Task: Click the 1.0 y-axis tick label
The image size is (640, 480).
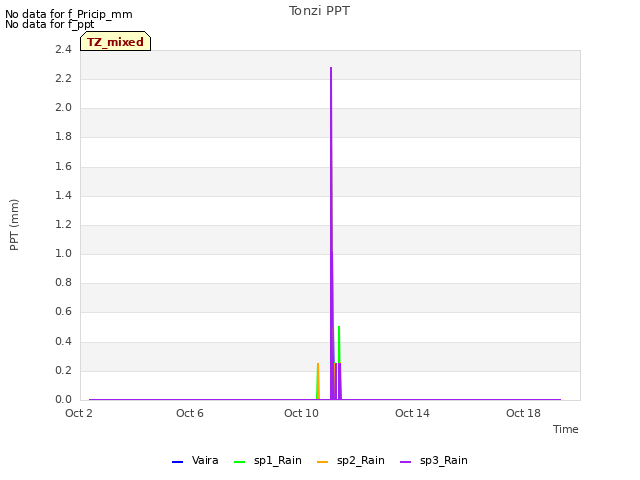Action: coord(63,253)
